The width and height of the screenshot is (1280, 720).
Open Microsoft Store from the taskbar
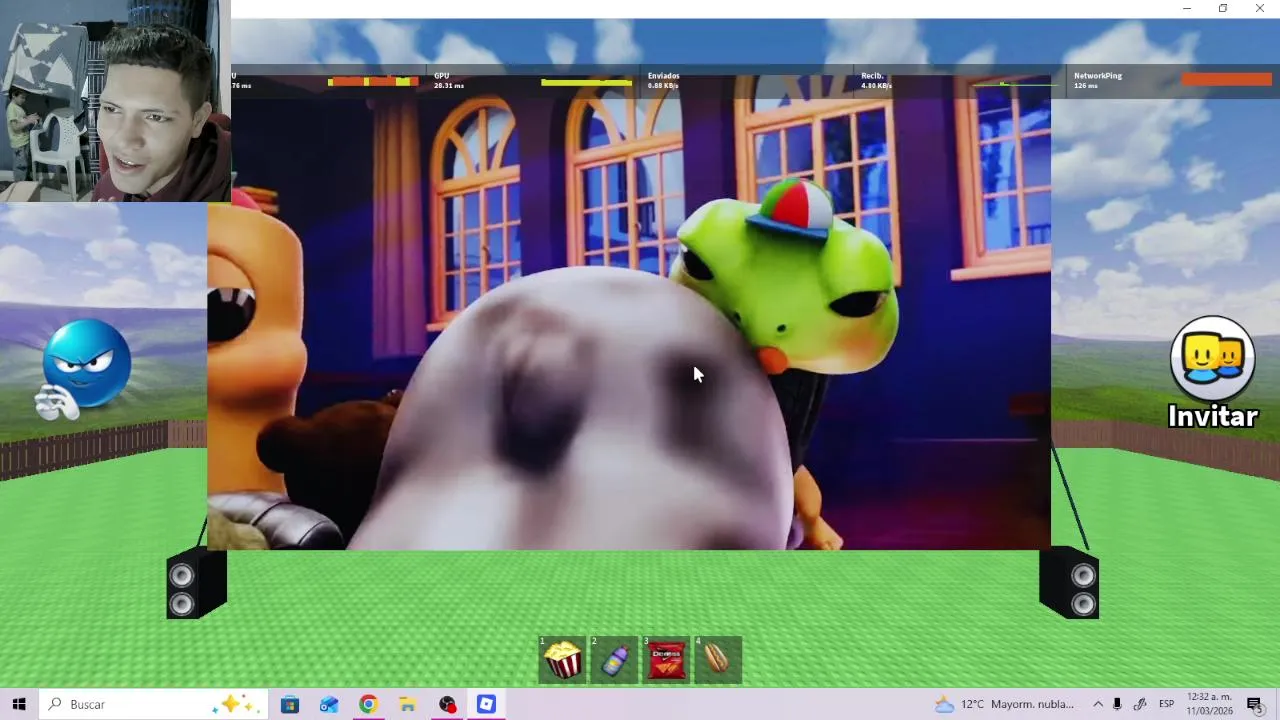[290, 704]
